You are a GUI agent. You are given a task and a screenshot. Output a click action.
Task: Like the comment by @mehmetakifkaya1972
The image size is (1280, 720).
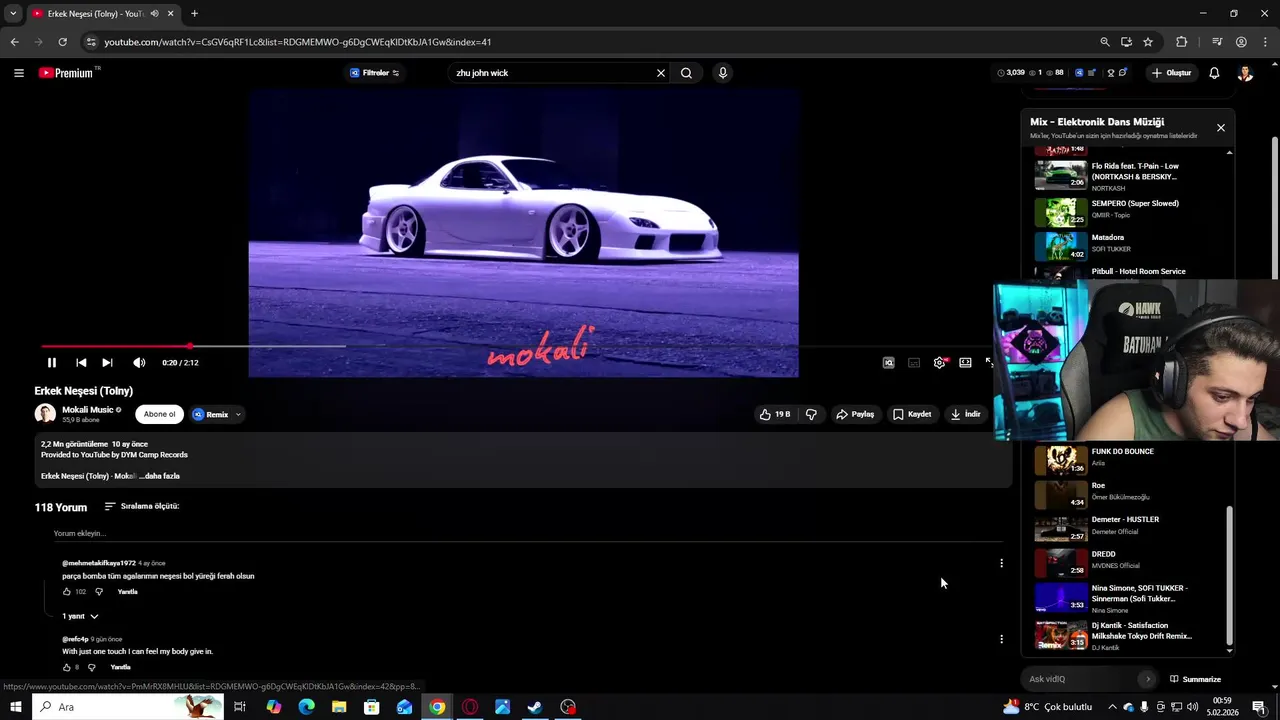pyautogui.click(x=67, y=592)
